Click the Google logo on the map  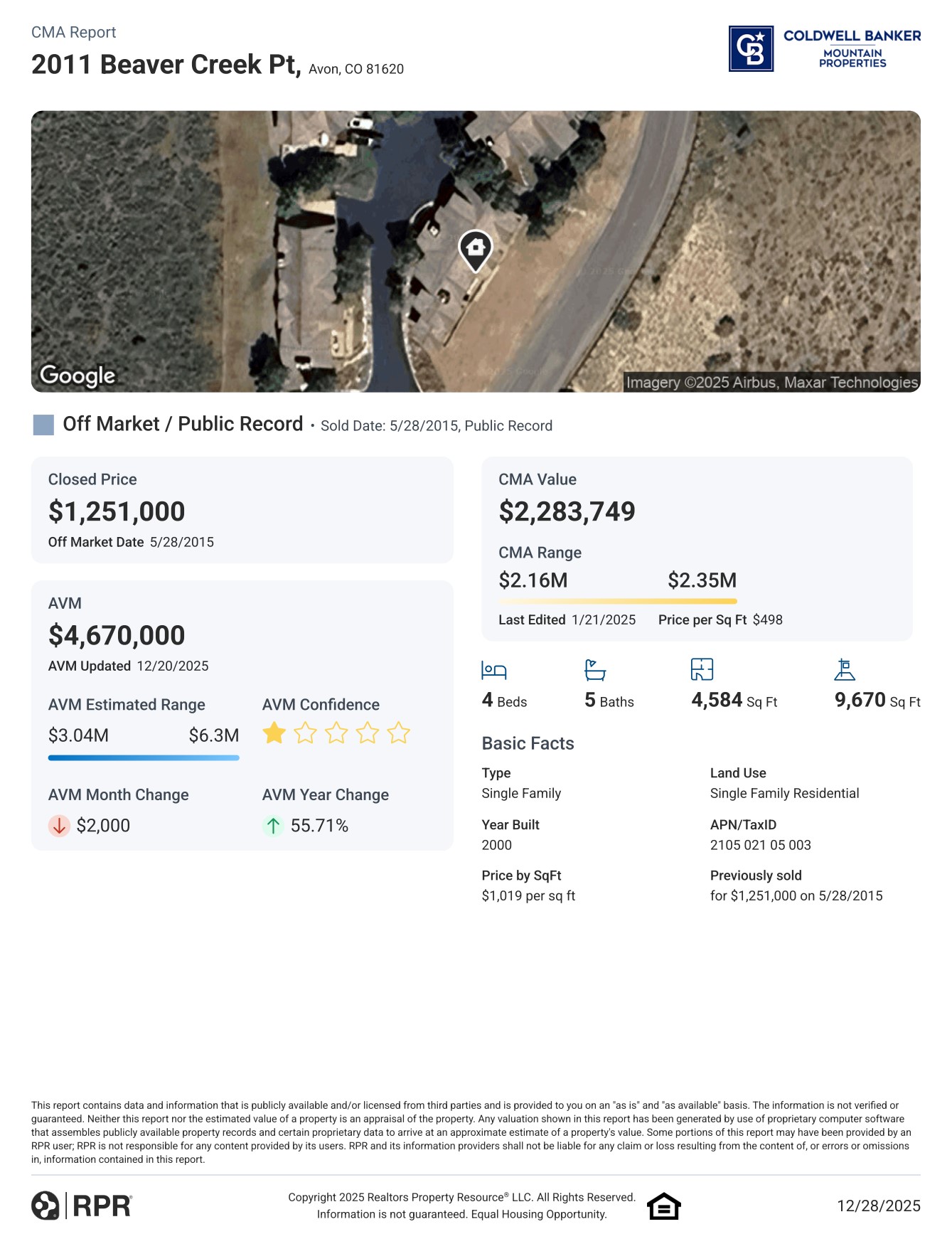tap(77, 375)
